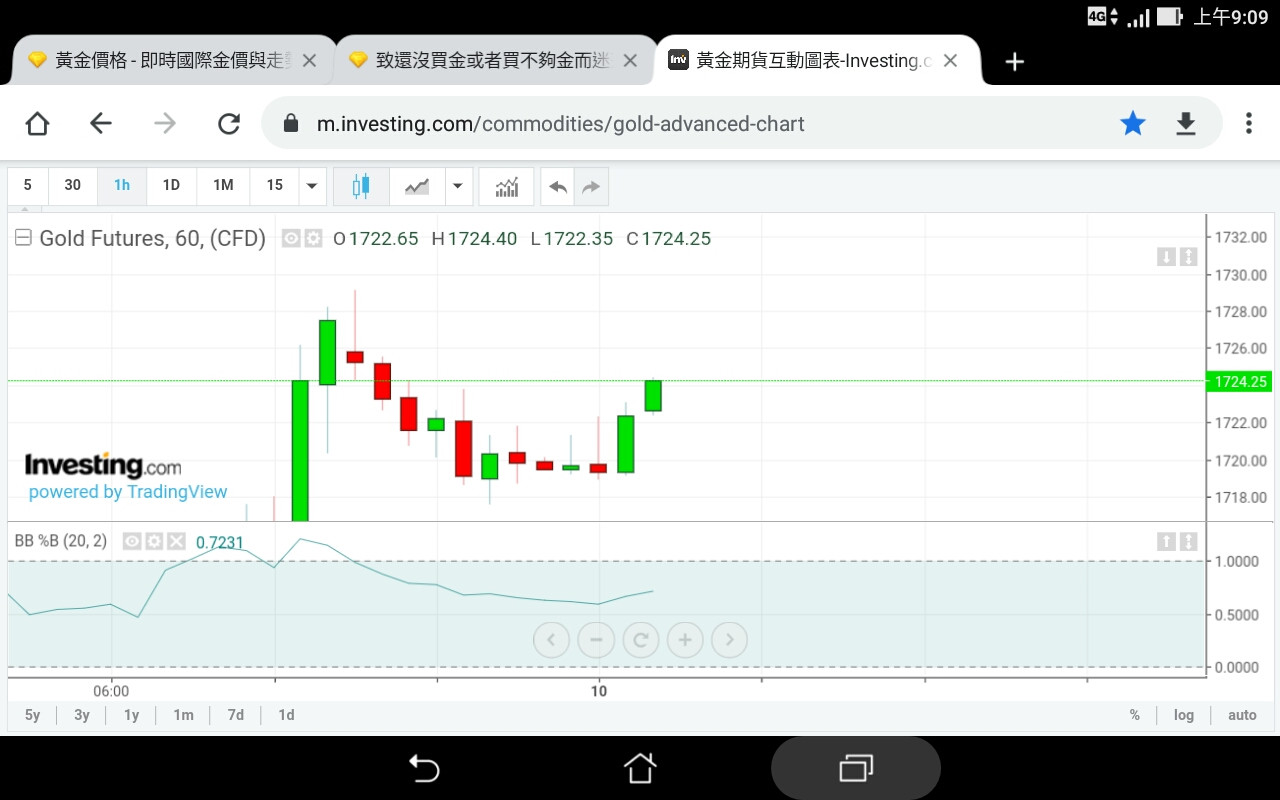
Task: Expand the interval dropdown arrow
Action: (312, 185)
